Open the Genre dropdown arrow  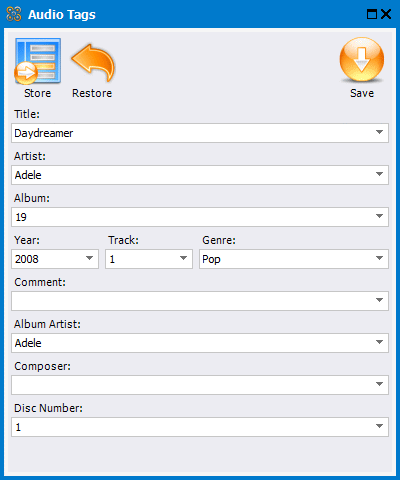[379, 258]
